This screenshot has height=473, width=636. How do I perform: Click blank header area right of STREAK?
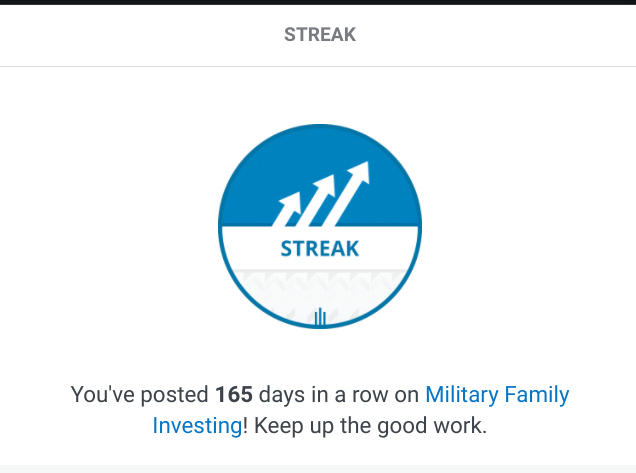coord(500,35)
